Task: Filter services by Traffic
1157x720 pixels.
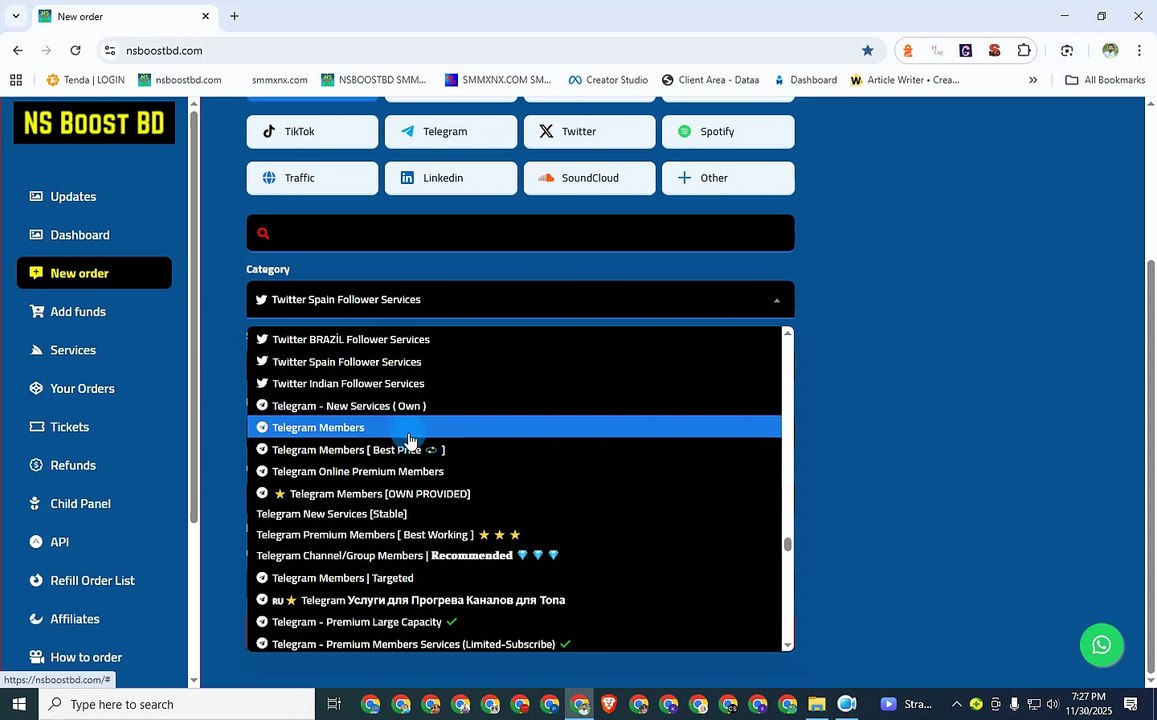Action: click(312, 178)
